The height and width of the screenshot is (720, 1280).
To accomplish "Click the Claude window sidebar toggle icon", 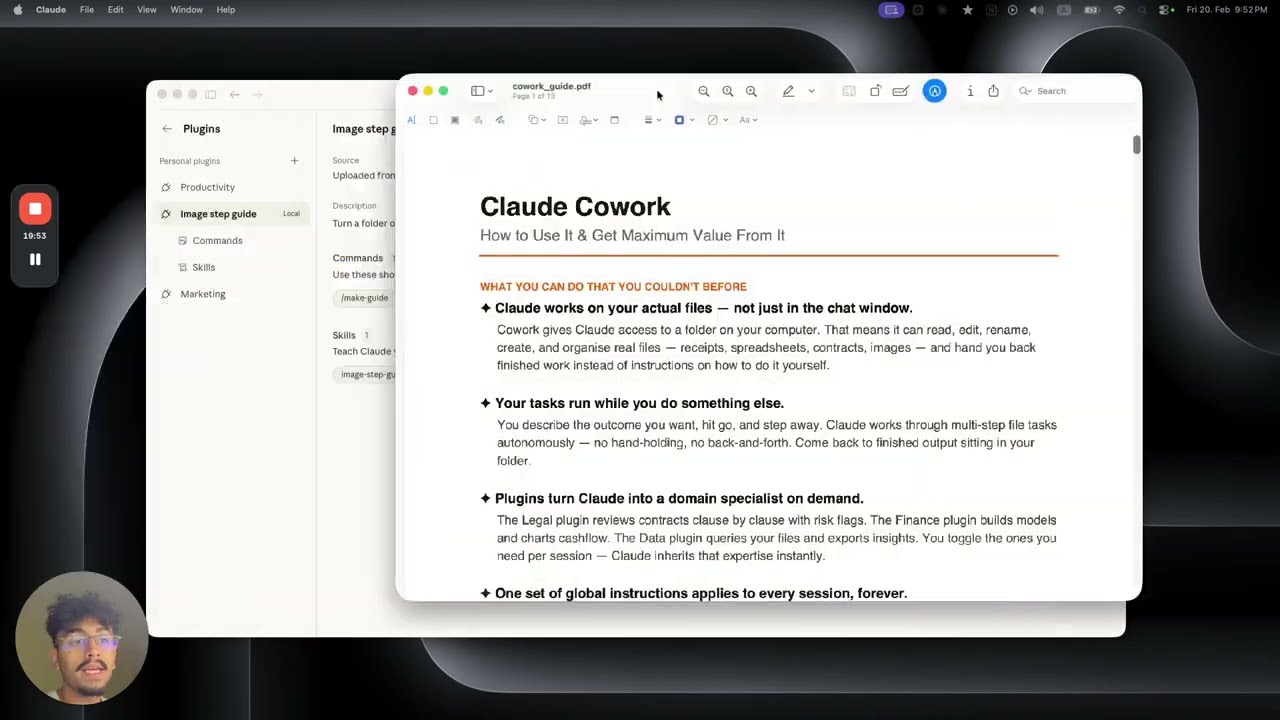I will 210,95.
